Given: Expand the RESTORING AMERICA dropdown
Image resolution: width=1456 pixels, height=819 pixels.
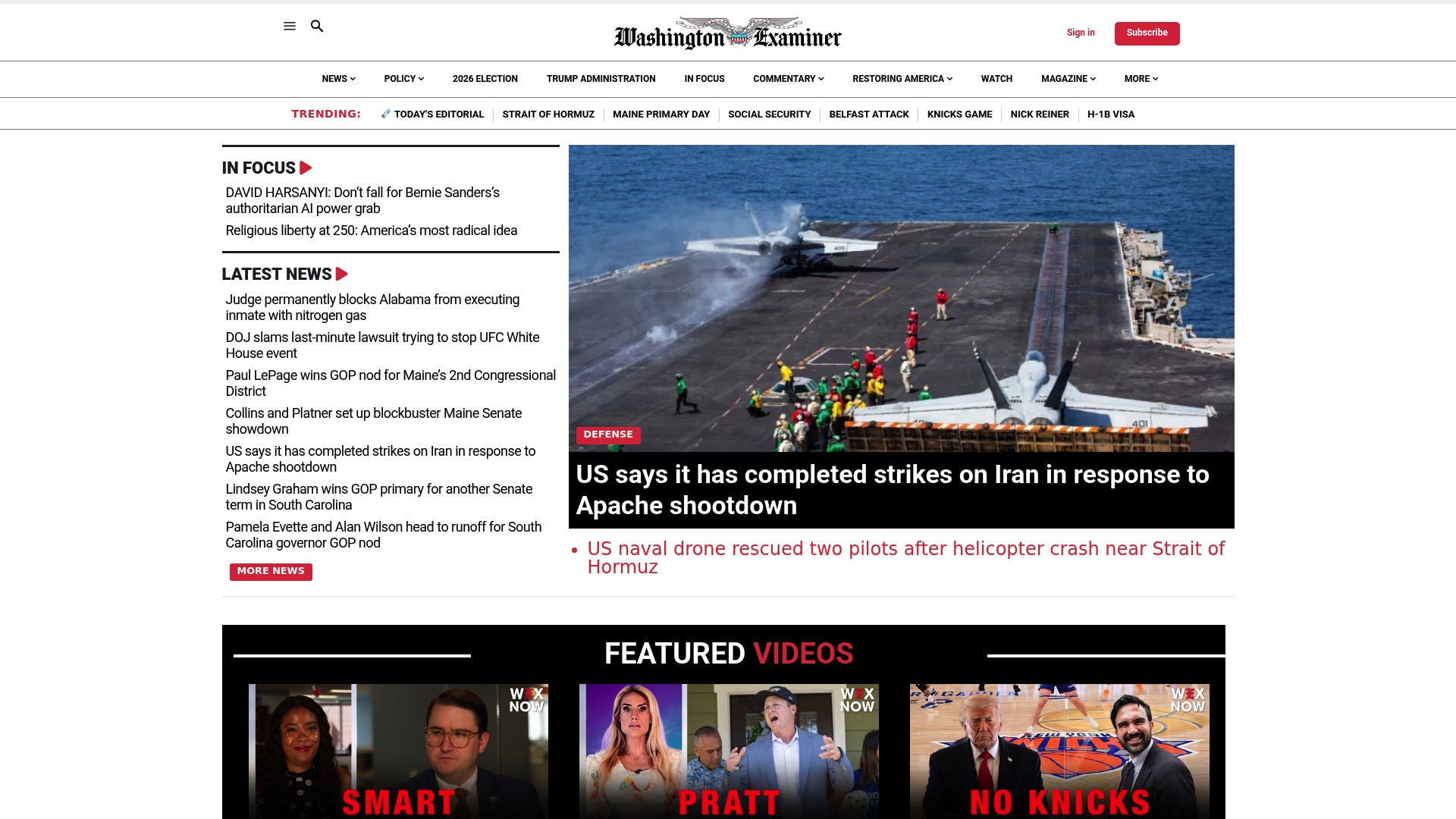Looking at the screenshot, I should tap(902, 79).
